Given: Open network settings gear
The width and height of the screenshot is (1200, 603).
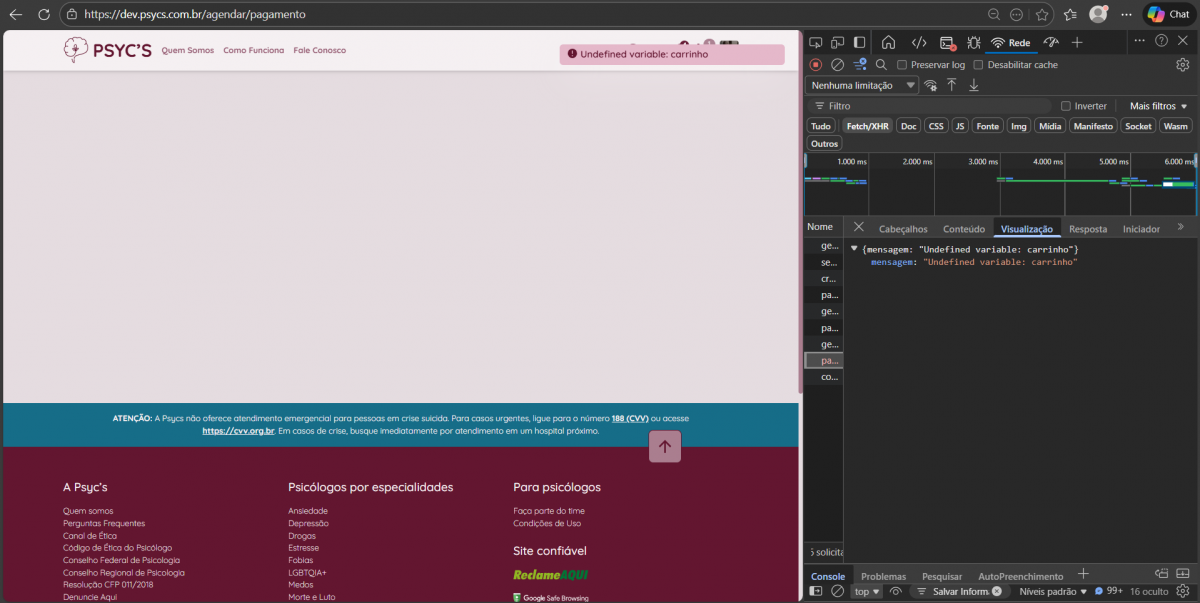Looking at the screenshot, I should (x=1183, y=65).
